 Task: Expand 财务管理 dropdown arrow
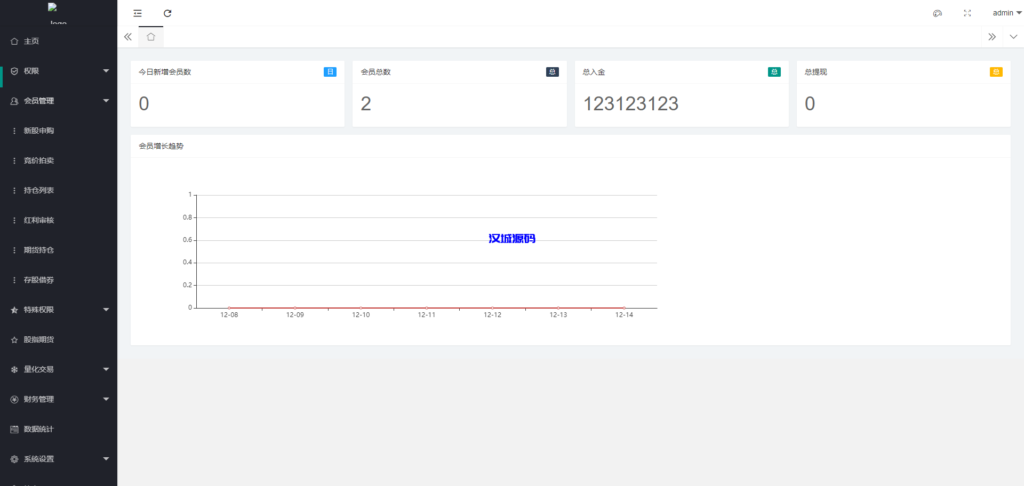click(106, 399)
